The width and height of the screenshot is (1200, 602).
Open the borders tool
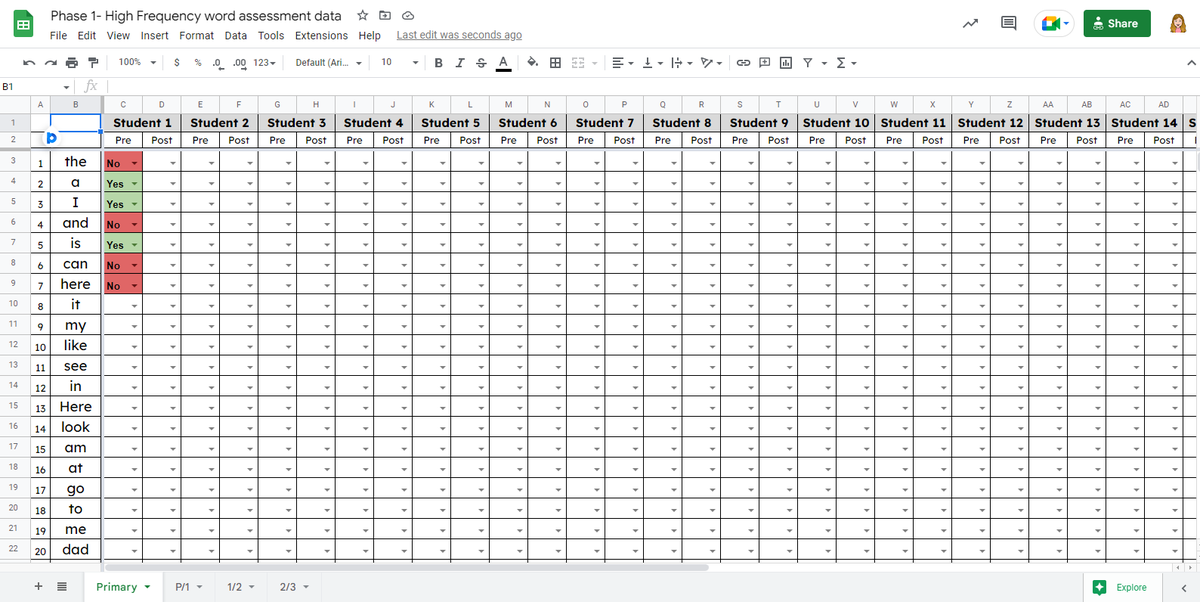coord(555,62)
